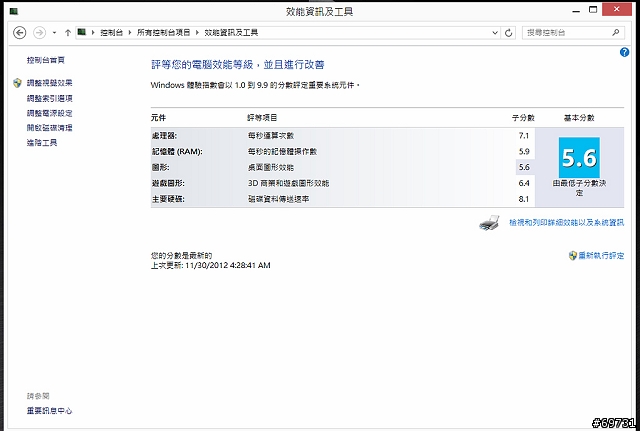Click 所有控制台項目 breadcrumb
This screenshot has height=431, width=640.
(x=163, y=33)
